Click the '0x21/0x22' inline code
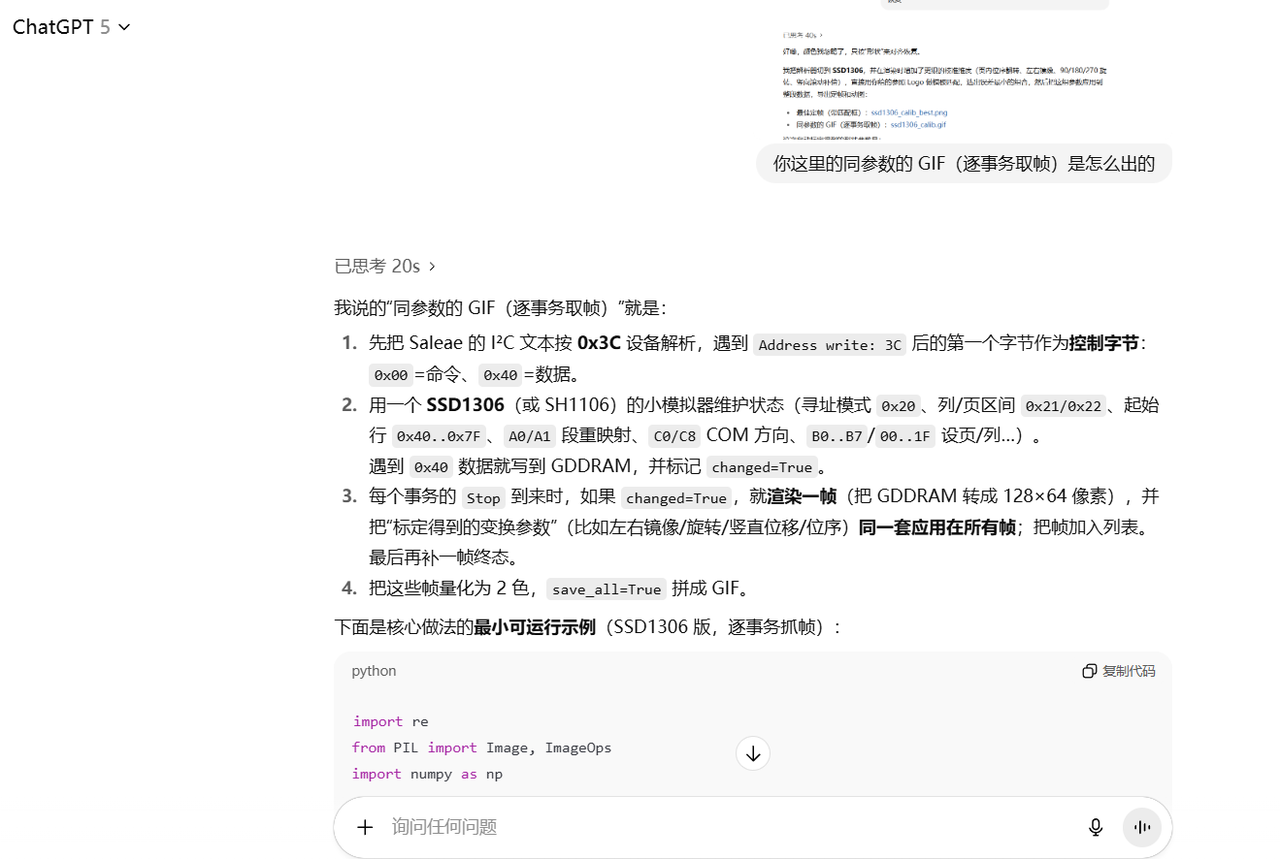Screen dimensions: 1280x859 click(1063, 406)
